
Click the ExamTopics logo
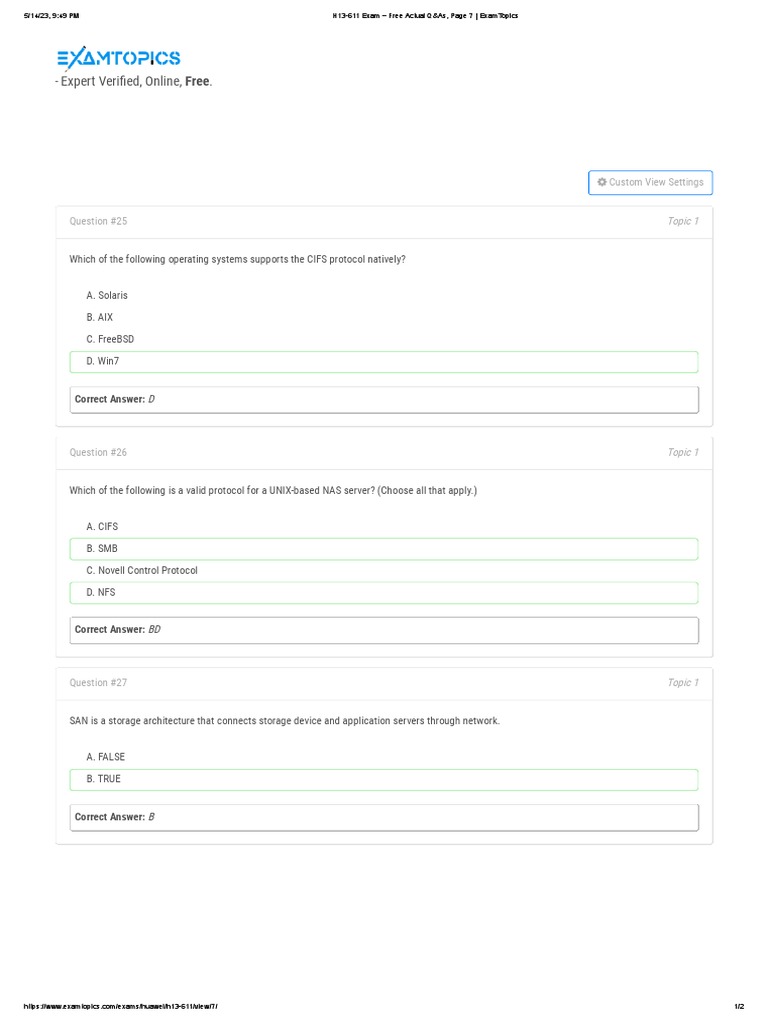(119, 59)
